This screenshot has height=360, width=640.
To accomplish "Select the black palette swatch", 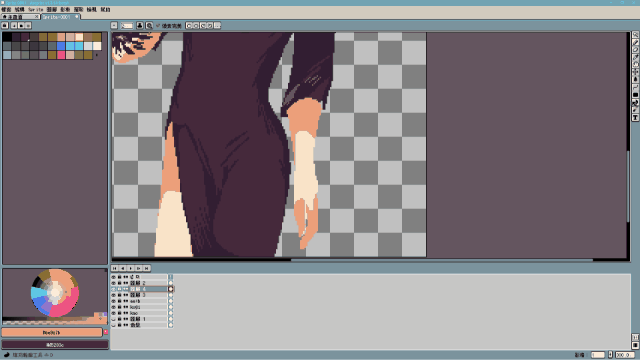I will [7, 38].
